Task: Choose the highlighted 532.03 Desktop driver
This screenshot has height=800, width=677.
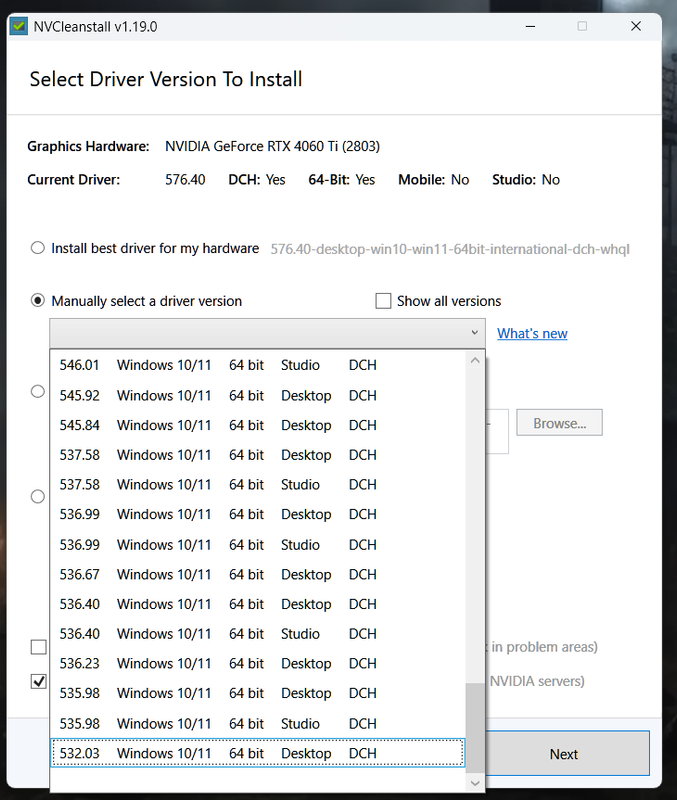Action: tap(258, 753)
